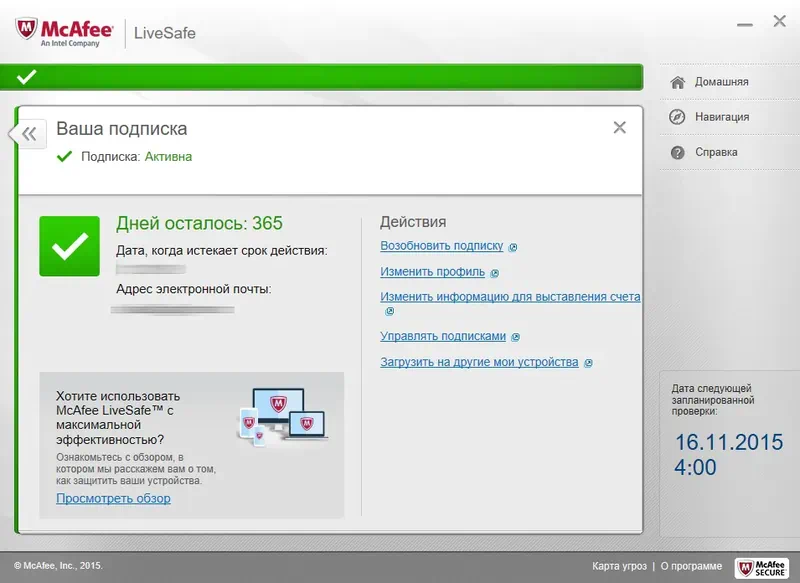Open Загрузить на другие мои устройства link
Image resolution: width=800 pixels, height=583 pixels.
coord(479,362)
